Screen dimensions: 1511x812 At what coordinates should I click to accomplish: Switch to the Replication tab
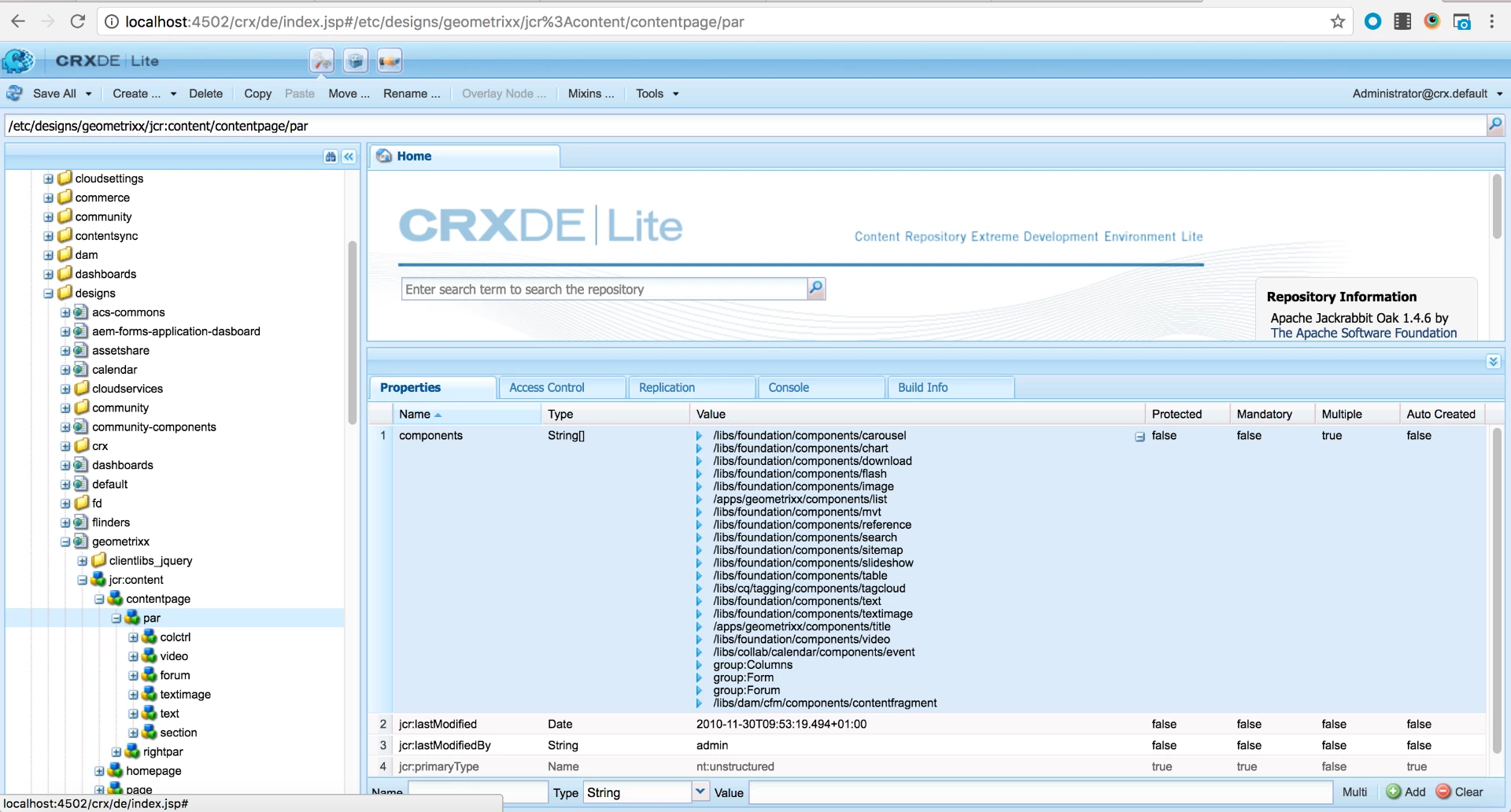[x=693, y=387]
